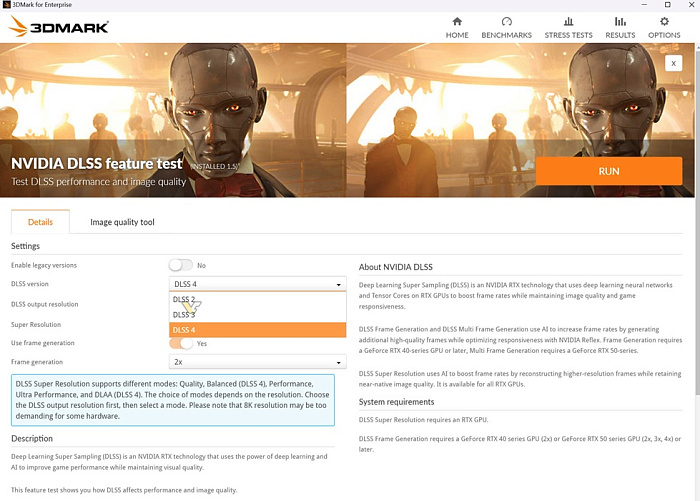This screenshot has width=700, height=501.
Task: Click the 'Enable legacy versions' label
Action: (x=44, y=265)
